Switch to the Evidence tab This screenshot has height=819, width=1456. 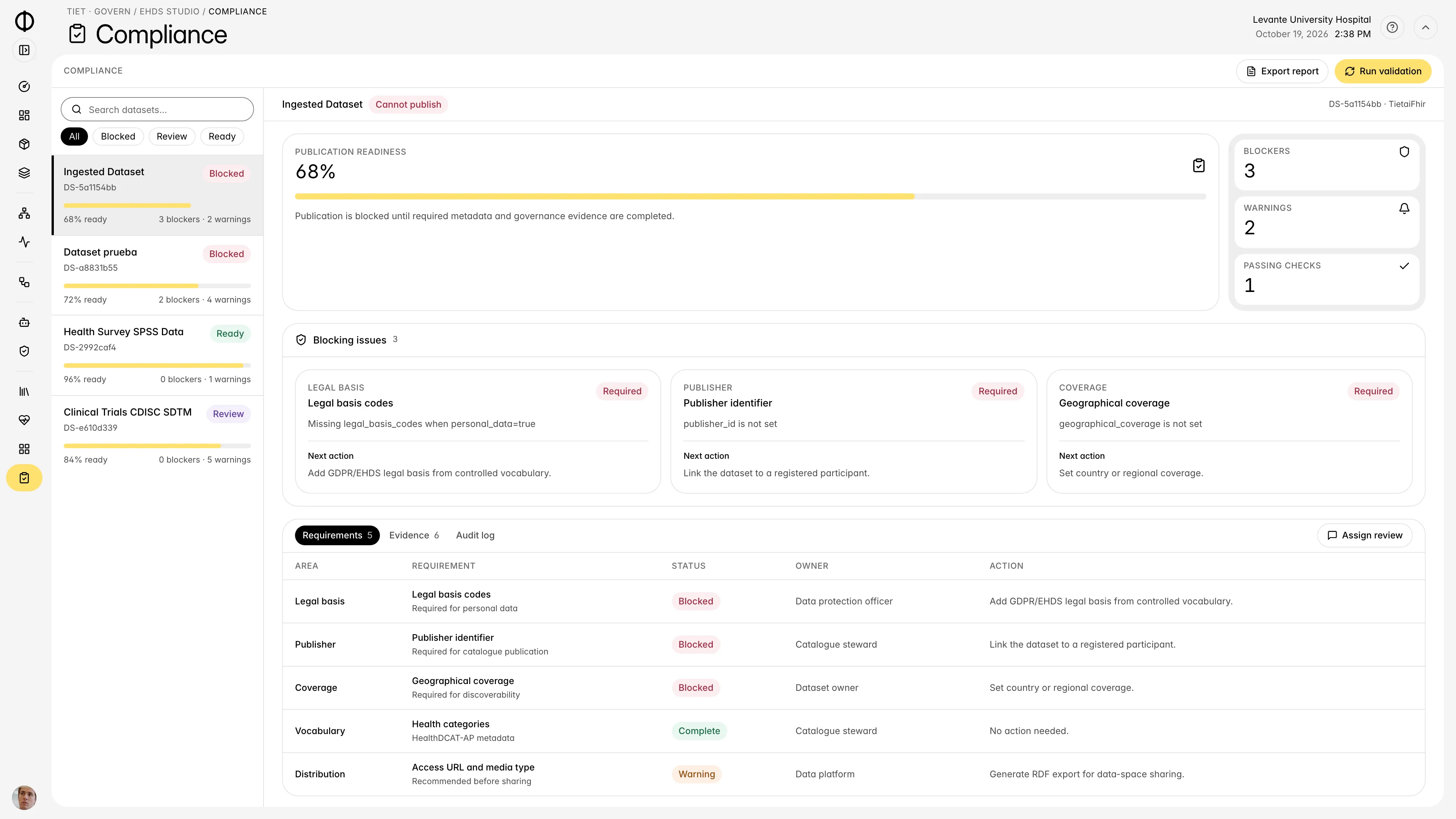[x=414, y=535]
